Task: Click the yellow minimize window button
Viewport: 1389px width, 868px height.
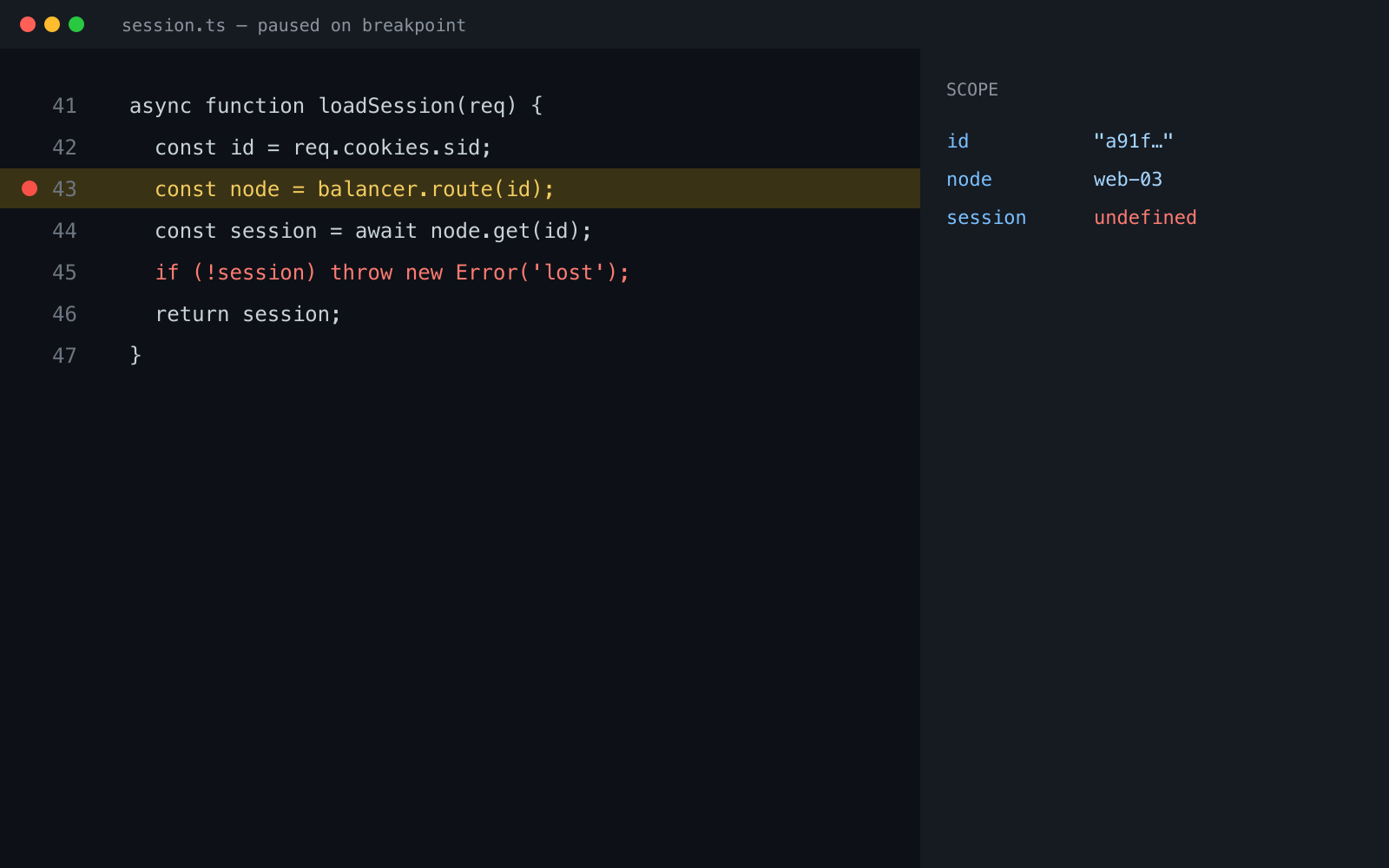Action: (x=52, y=24)
